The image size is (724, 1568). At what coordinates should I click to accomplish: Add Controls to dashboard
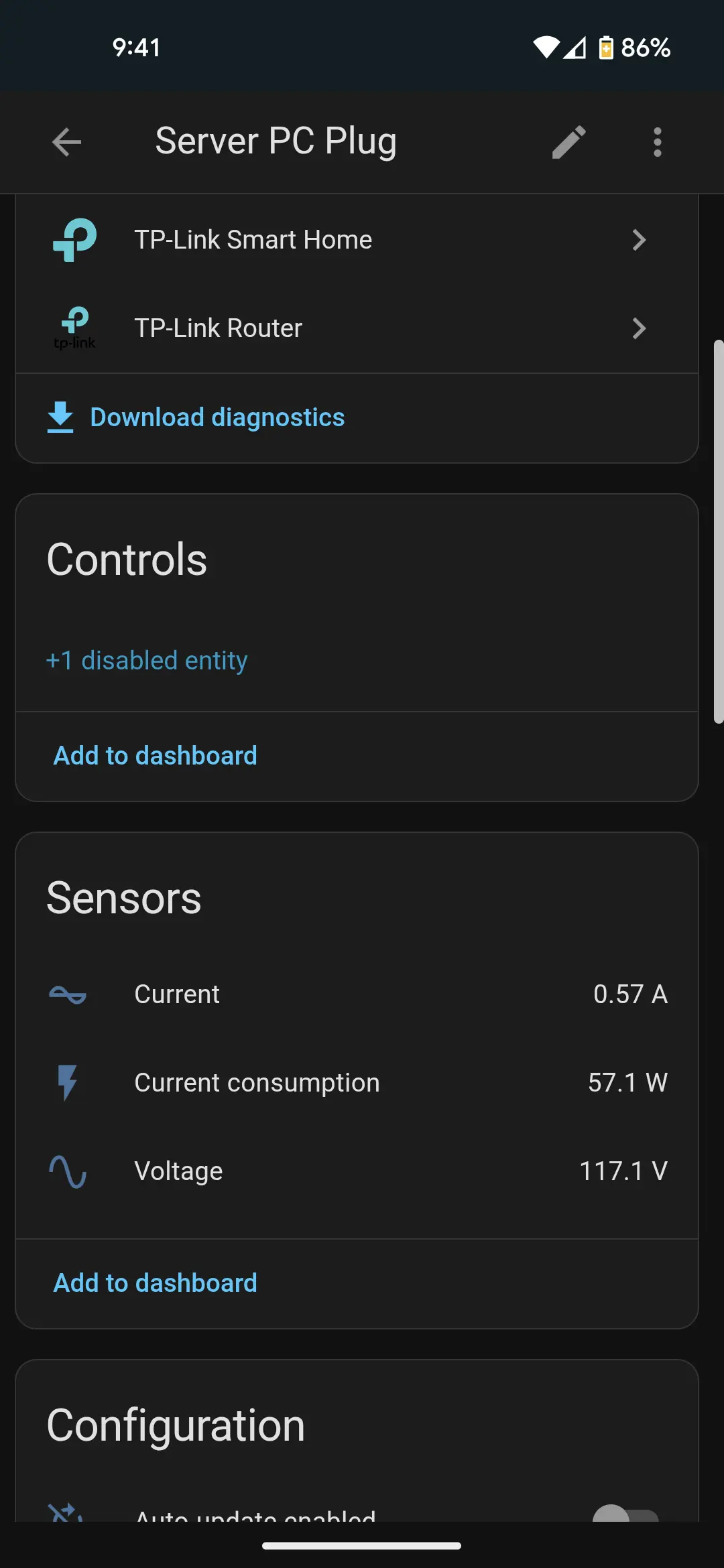pos(156,756)
